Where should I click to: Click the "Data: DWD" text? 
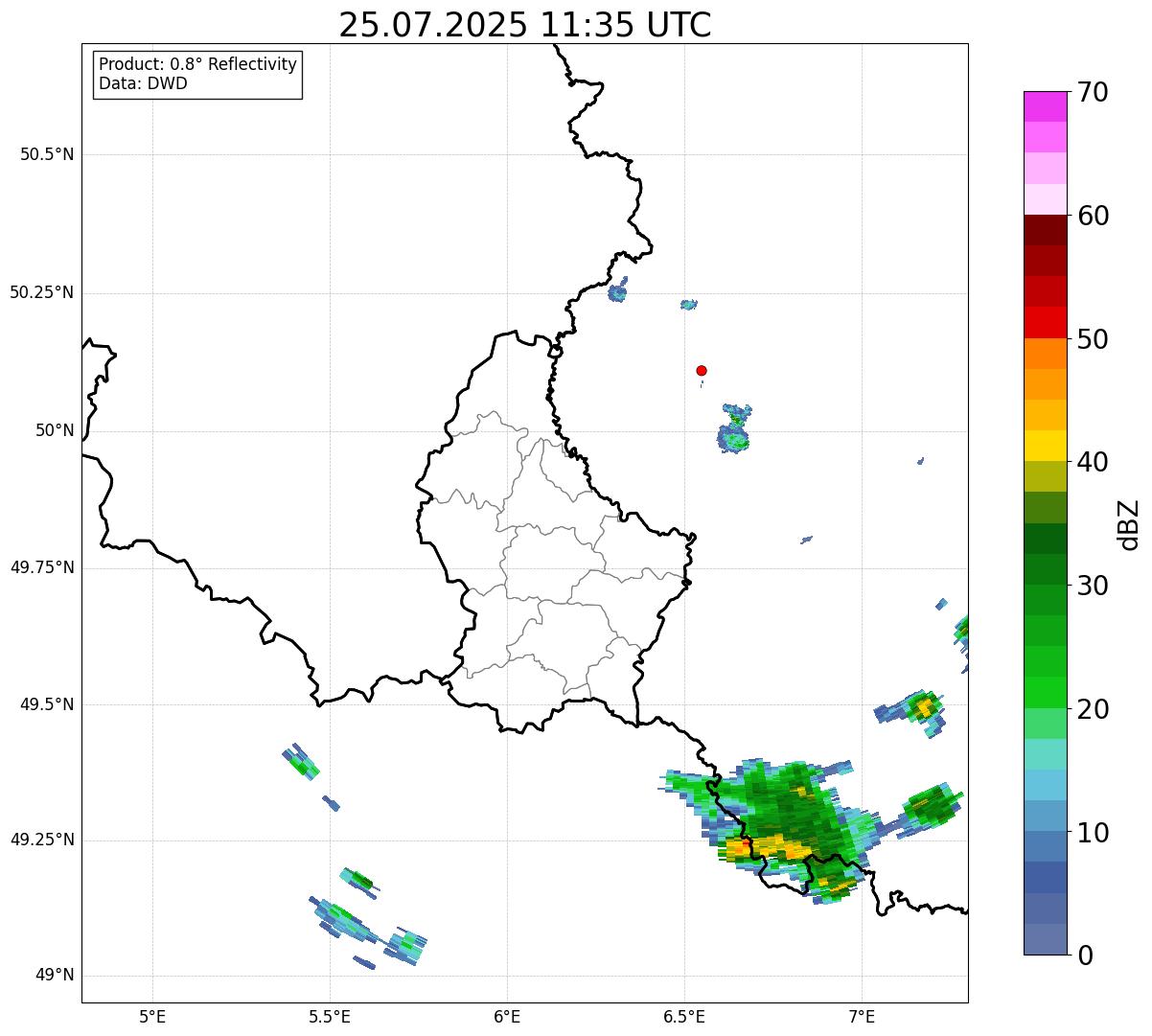click(143, 83)
